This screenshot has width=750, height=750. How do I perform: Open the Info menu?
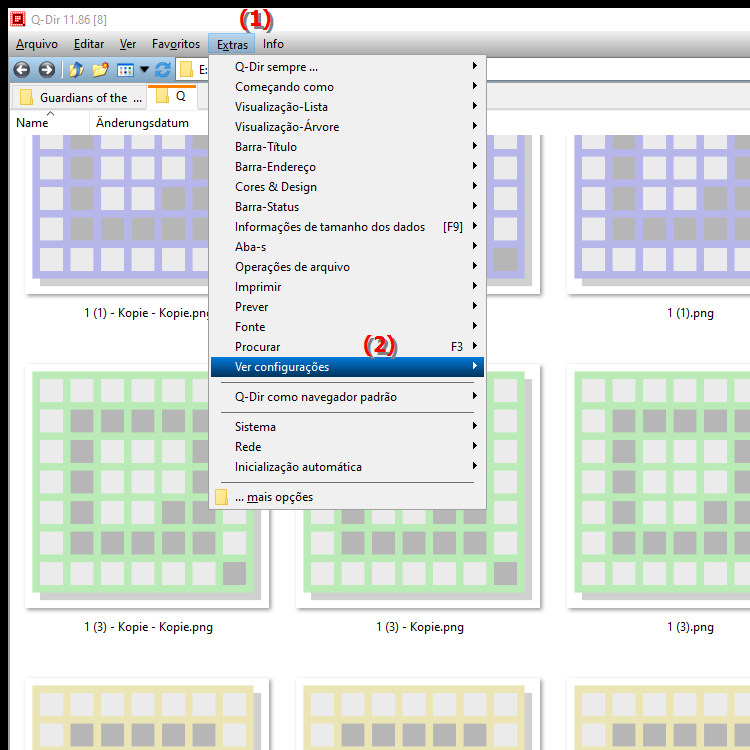273,44
